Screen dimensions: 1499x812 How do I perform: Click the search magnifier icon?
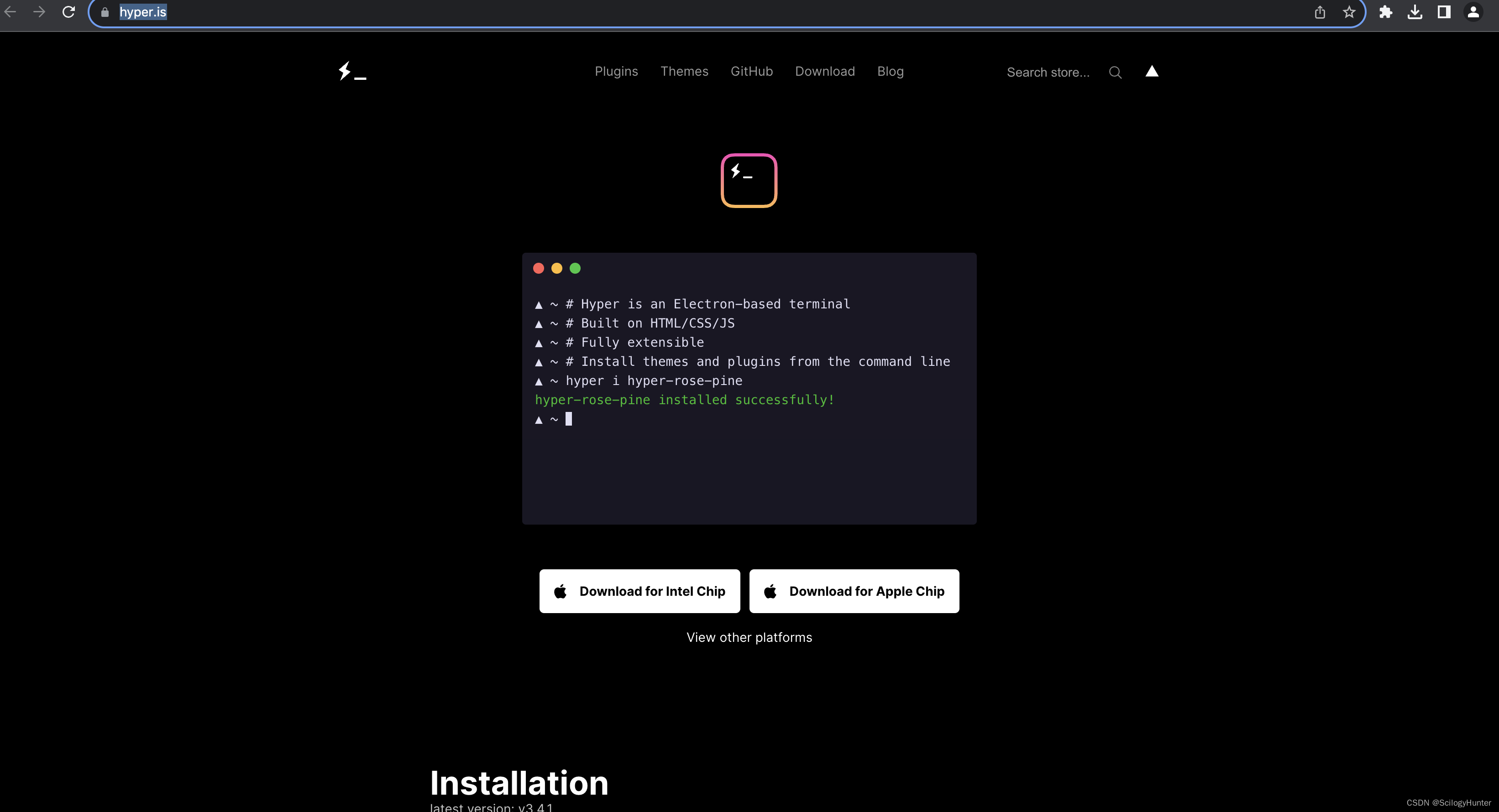[1115, 72]
